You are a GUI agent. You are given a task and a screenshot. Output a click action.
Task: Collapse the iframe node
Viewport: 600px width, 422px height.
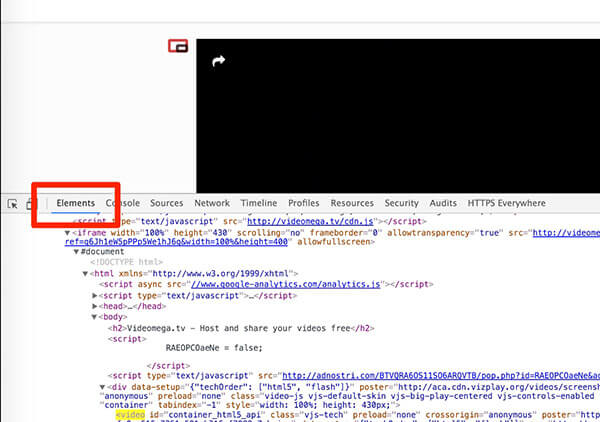click(67, 233)
